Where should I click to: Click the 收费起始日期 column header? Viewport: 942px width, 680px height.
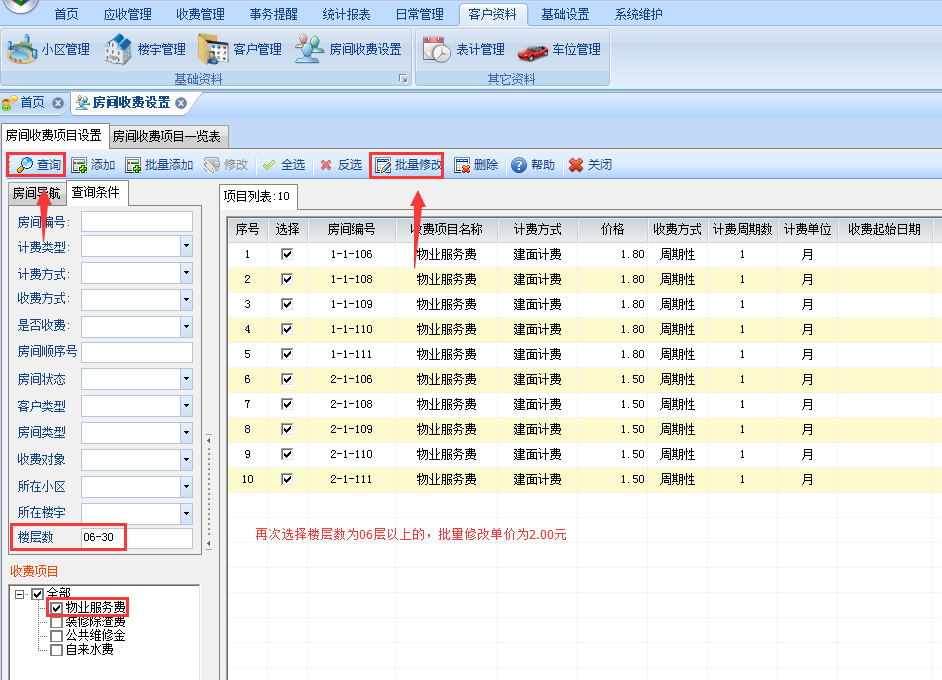pyautogui.click(x=884, y=229)
